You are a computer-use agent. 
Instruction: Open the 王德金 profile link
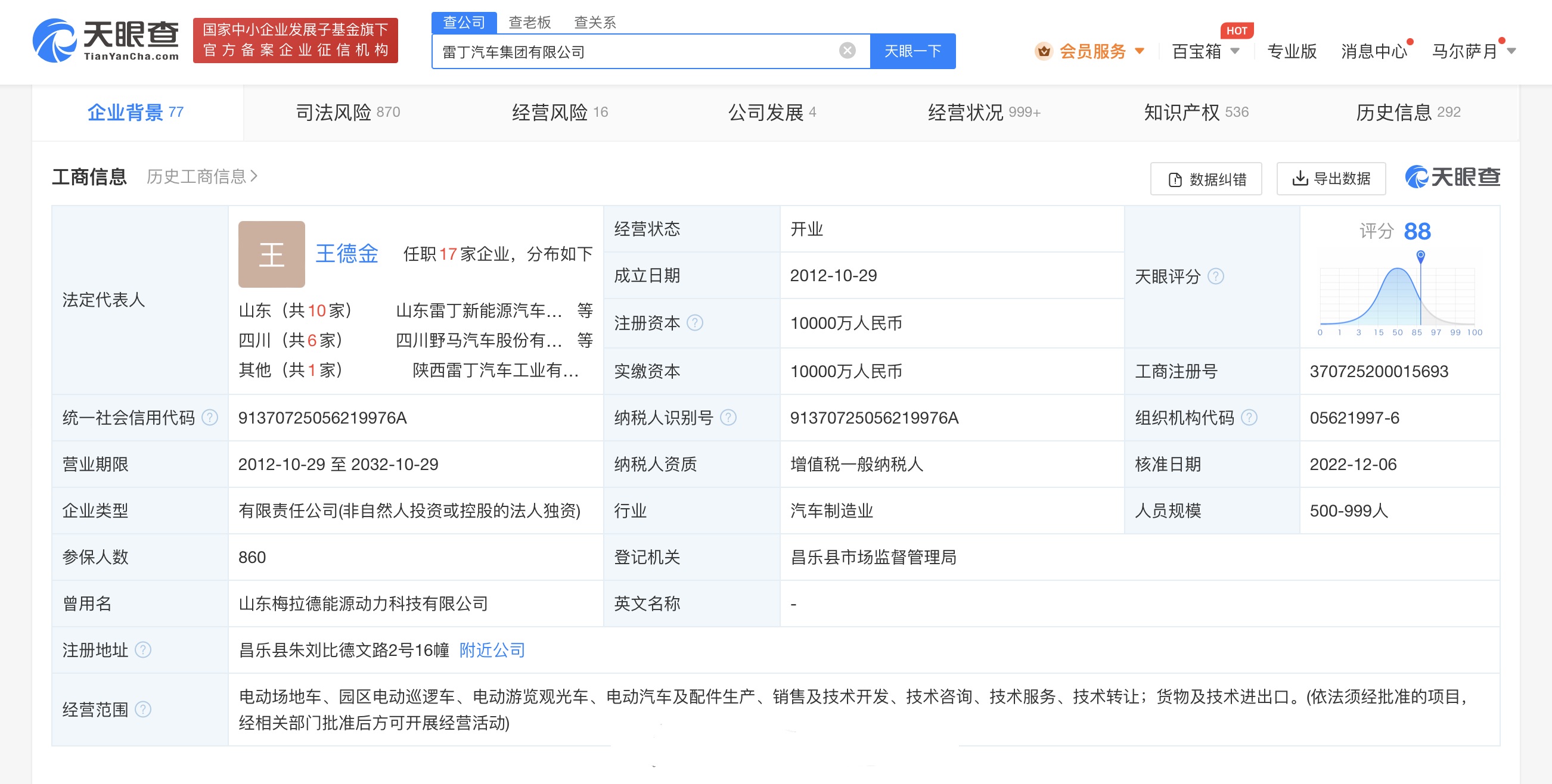click(x=346, y=254)
